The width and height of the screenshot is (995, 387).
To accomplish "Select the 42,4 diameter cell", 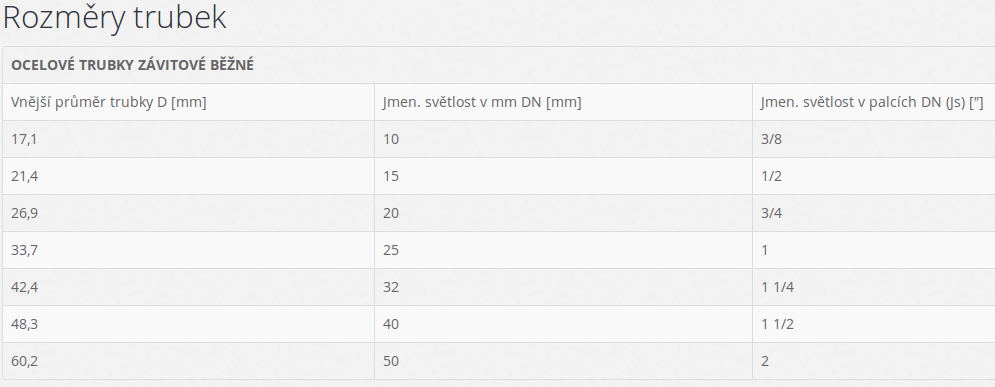I will click(188, 287).
